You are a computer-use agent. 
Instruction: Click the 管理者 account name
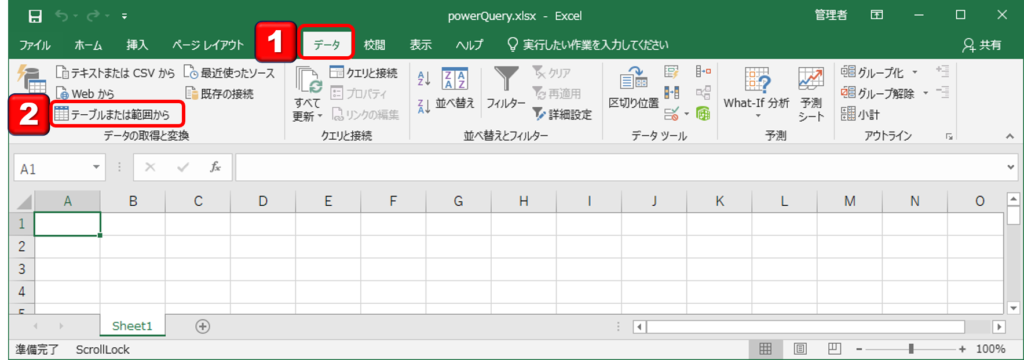(x=831, y=16)
